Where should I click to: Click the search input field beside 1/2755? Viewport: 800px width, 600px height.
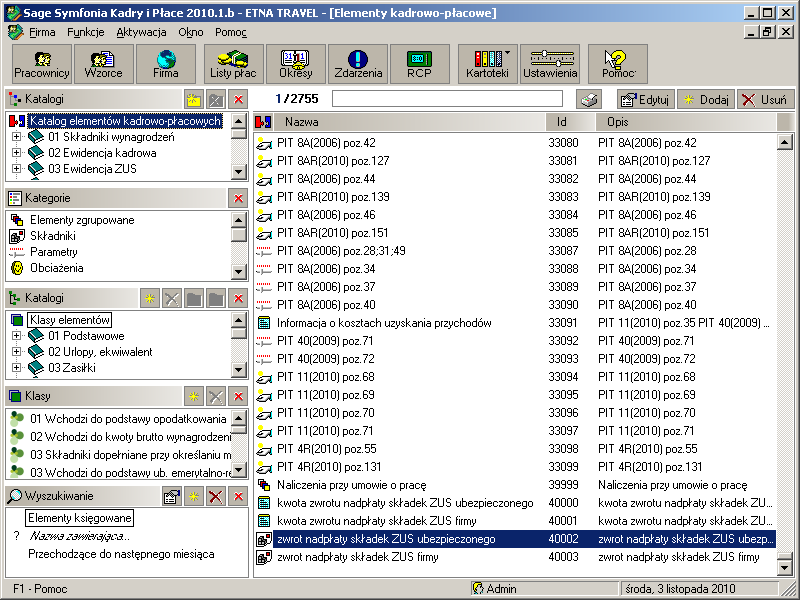(x=447, y=98)
